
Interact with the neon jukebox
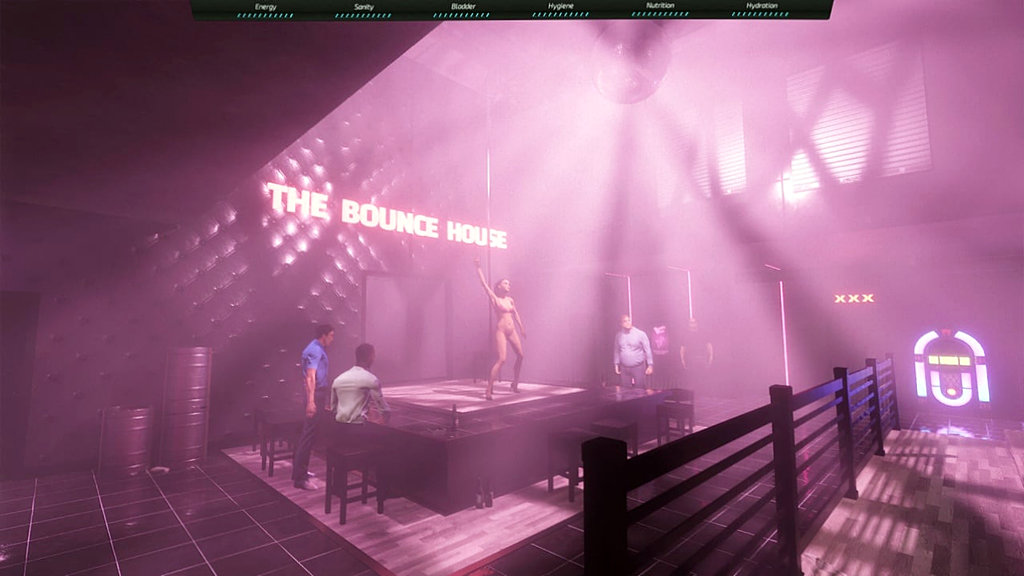click(x=952, y=367)
